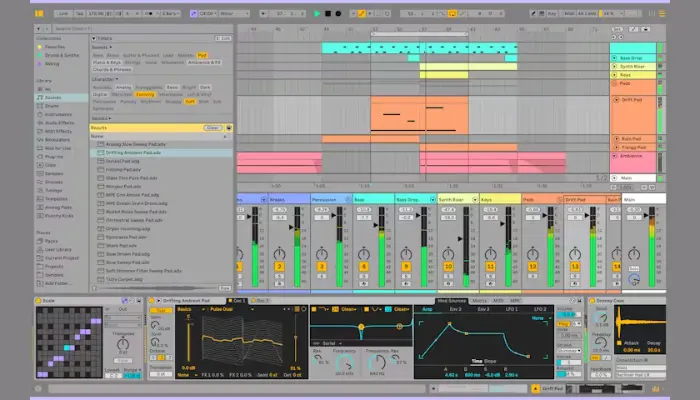Toggle the browser panel icon at top-left
The image size is (700, 400).
click(39, 13)
